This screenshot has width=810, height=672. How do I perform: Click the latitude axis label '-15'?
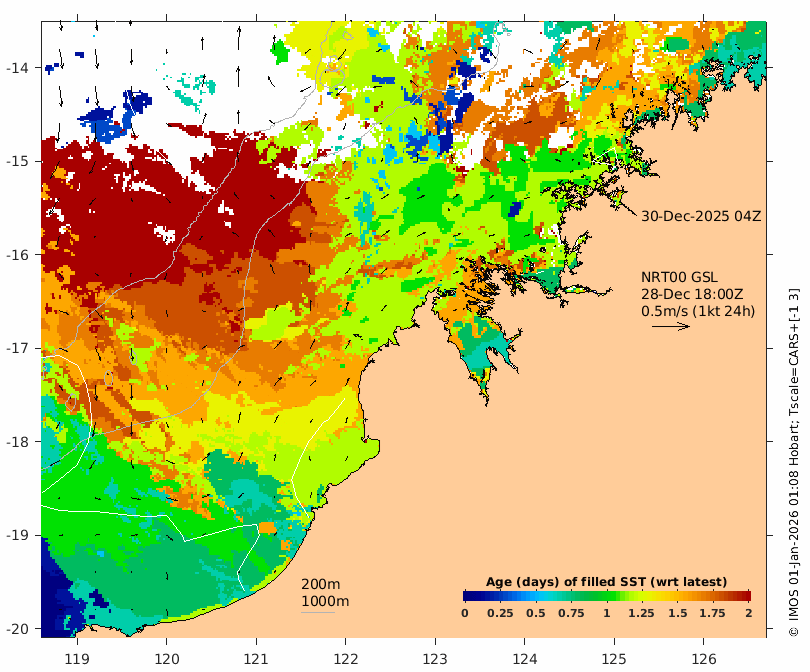coord(17,161)
